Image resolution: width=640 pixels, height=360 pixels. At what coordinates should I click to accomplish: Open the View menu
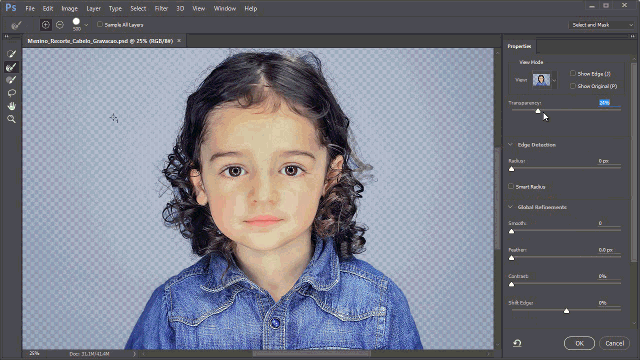click(198, 8)
